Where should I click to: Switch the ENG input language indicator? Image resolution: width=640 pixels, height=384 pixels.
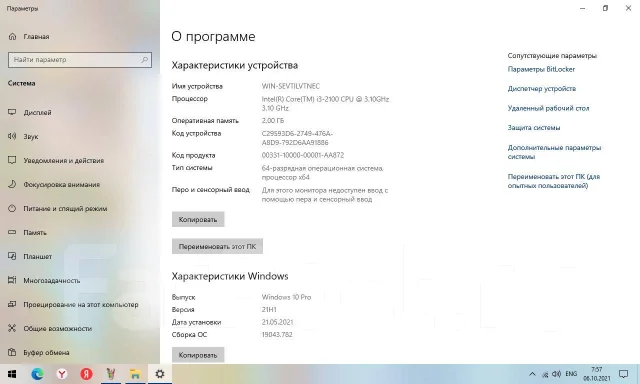[571, 374]
